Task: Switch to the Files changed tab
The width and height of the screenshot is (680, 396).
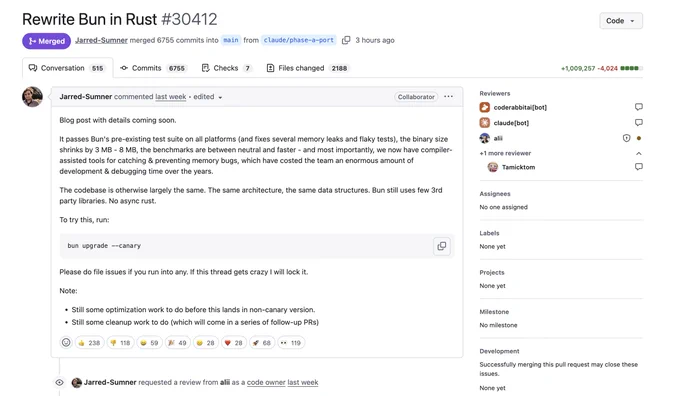Action: [x=307, y=68]
